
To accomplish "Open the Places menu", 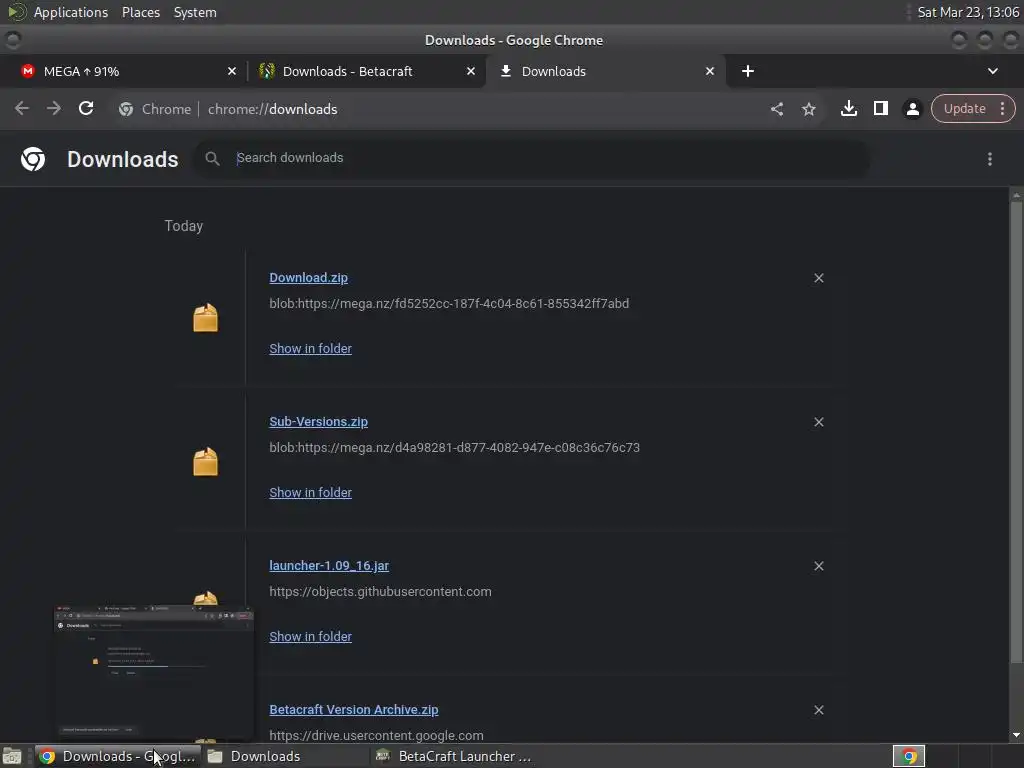I will (140, 12).
